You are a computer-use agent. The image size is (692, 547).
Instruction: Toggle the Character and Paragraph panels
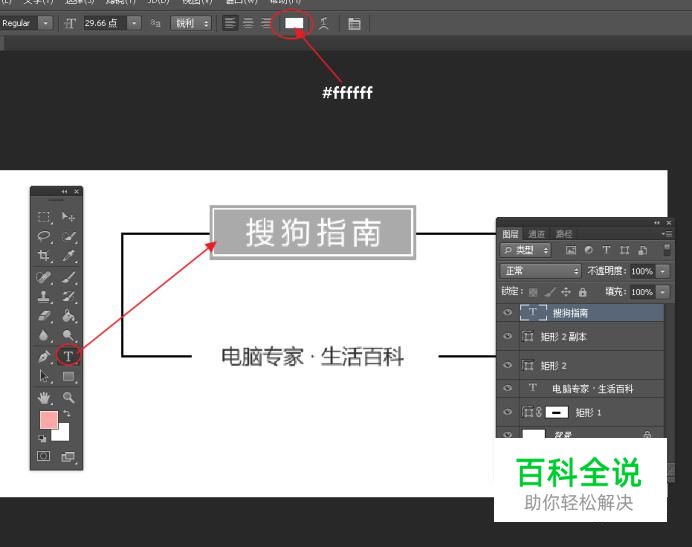[354, 23]
